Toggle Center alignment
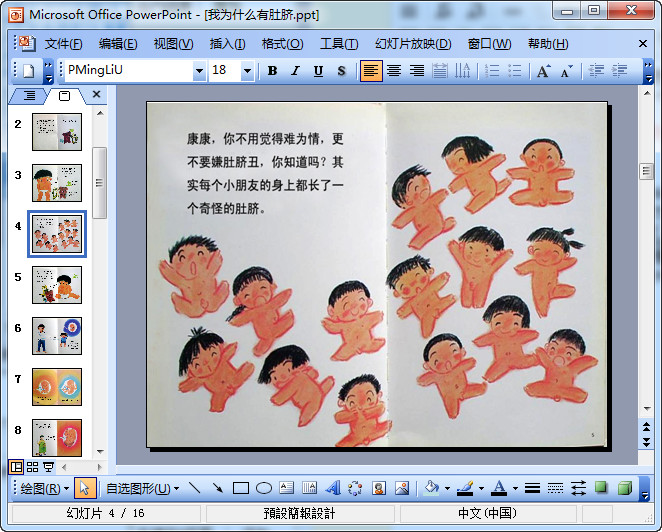662x532 pixels. [x=394, y=71]
